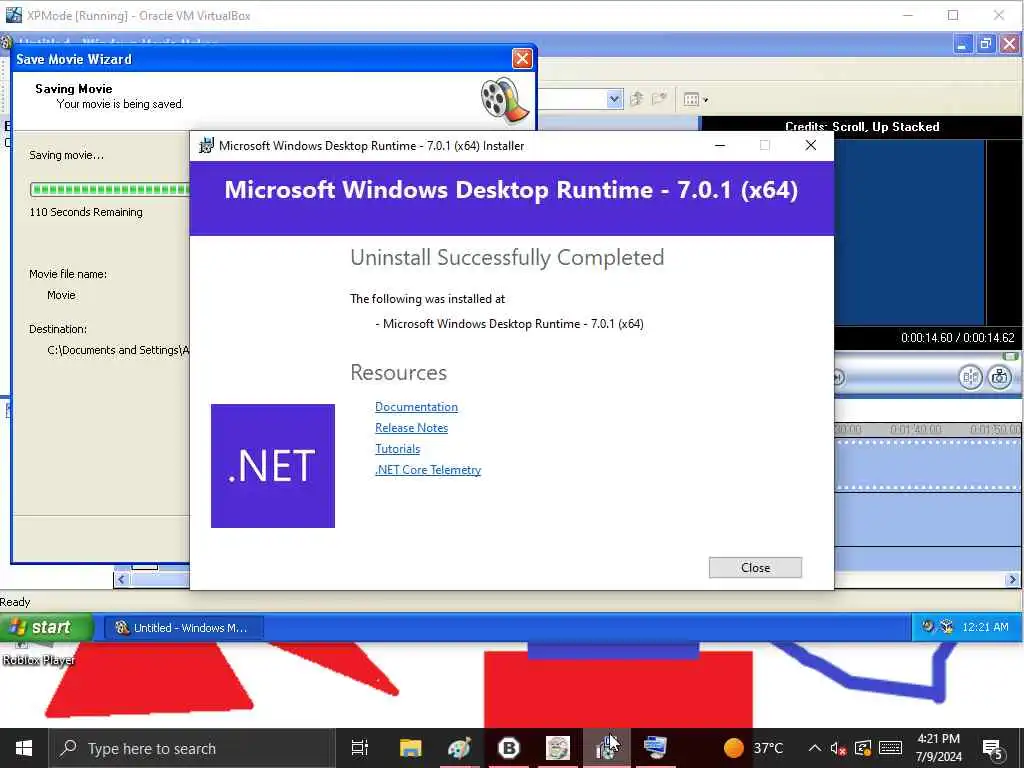
Task: Open the collections dropdown in Movie Maker
Action: pyautogui.click(x=614, y=99)
